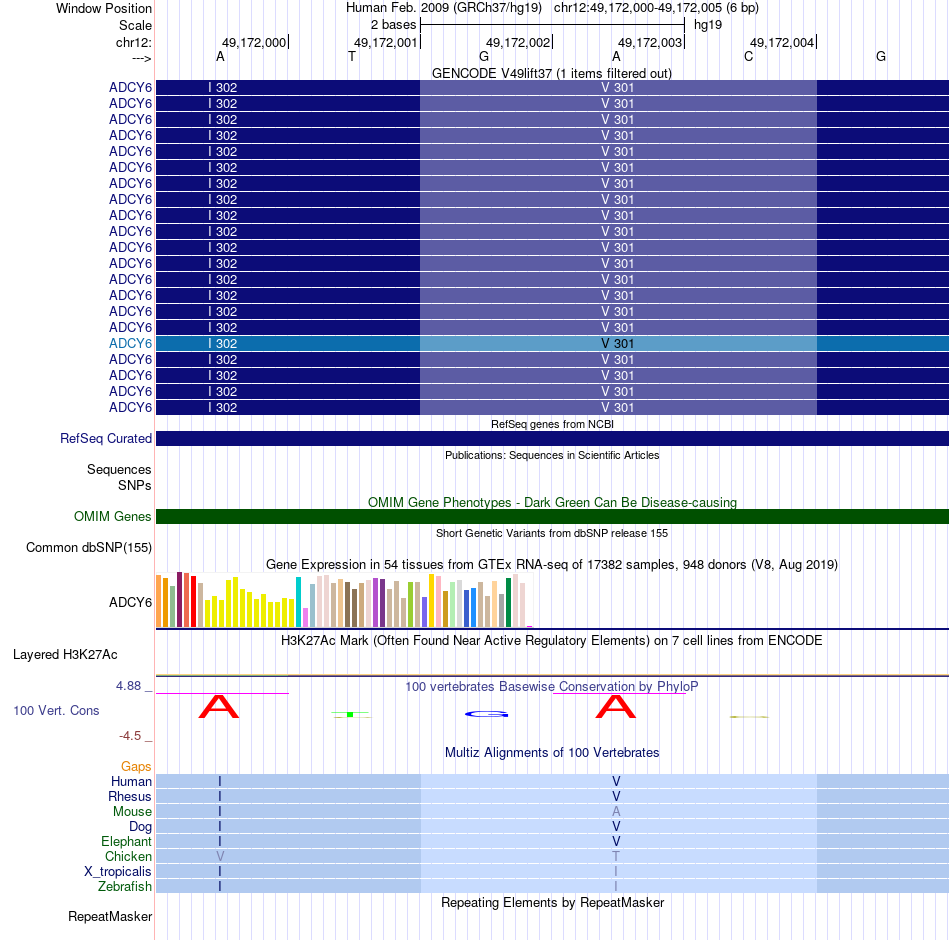Click the blue G in the PhyloP logo
This screenshot has height=940, width=950.
486,715
